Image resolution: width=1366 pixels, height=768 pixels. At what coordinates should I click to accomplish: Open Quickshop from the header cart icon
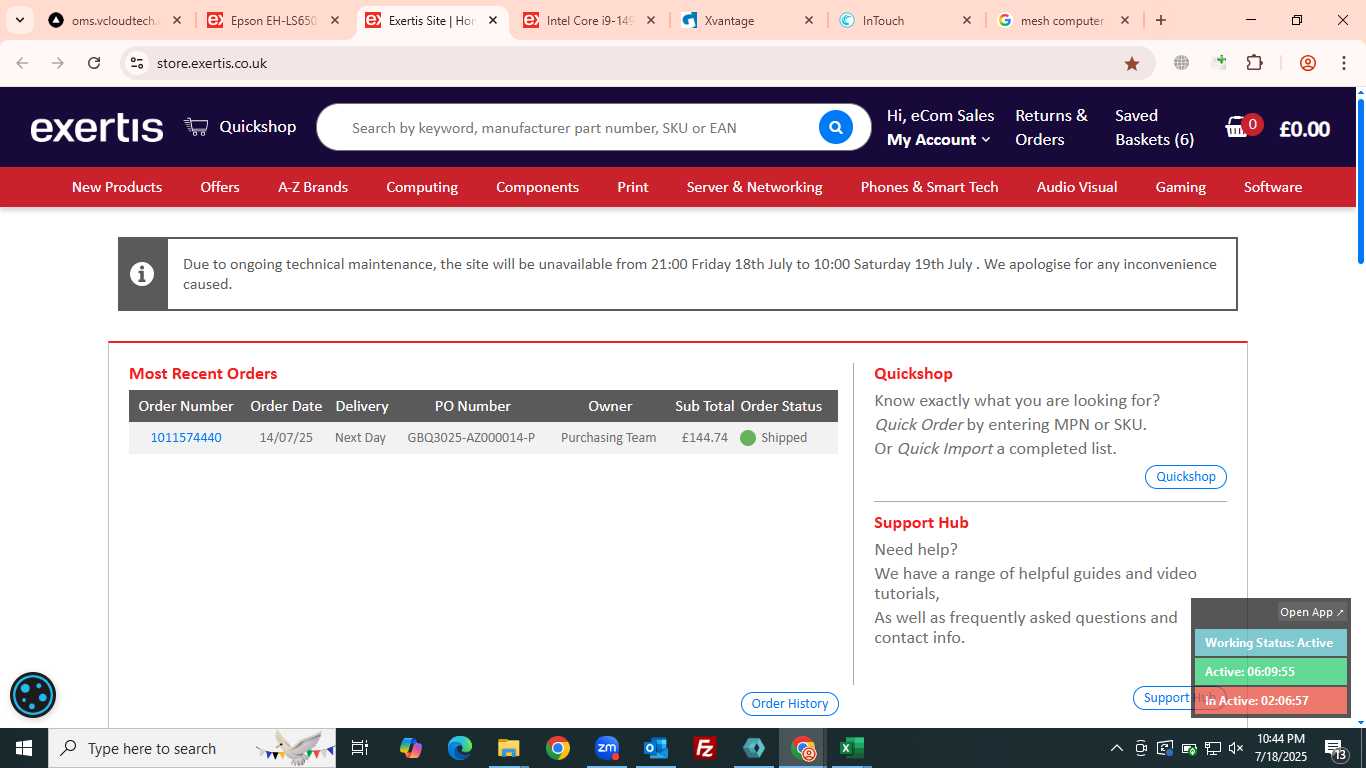pyautogui.click(x=240, y=127)
